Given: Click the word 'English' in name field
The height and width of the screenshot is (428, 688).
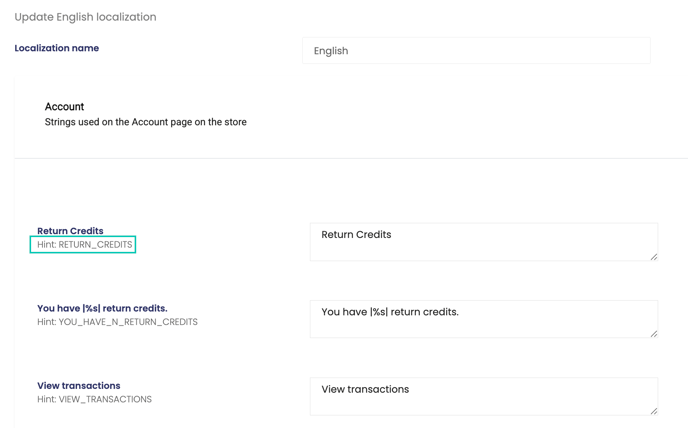Looking at the screenshot, I should tap(331, 51).
